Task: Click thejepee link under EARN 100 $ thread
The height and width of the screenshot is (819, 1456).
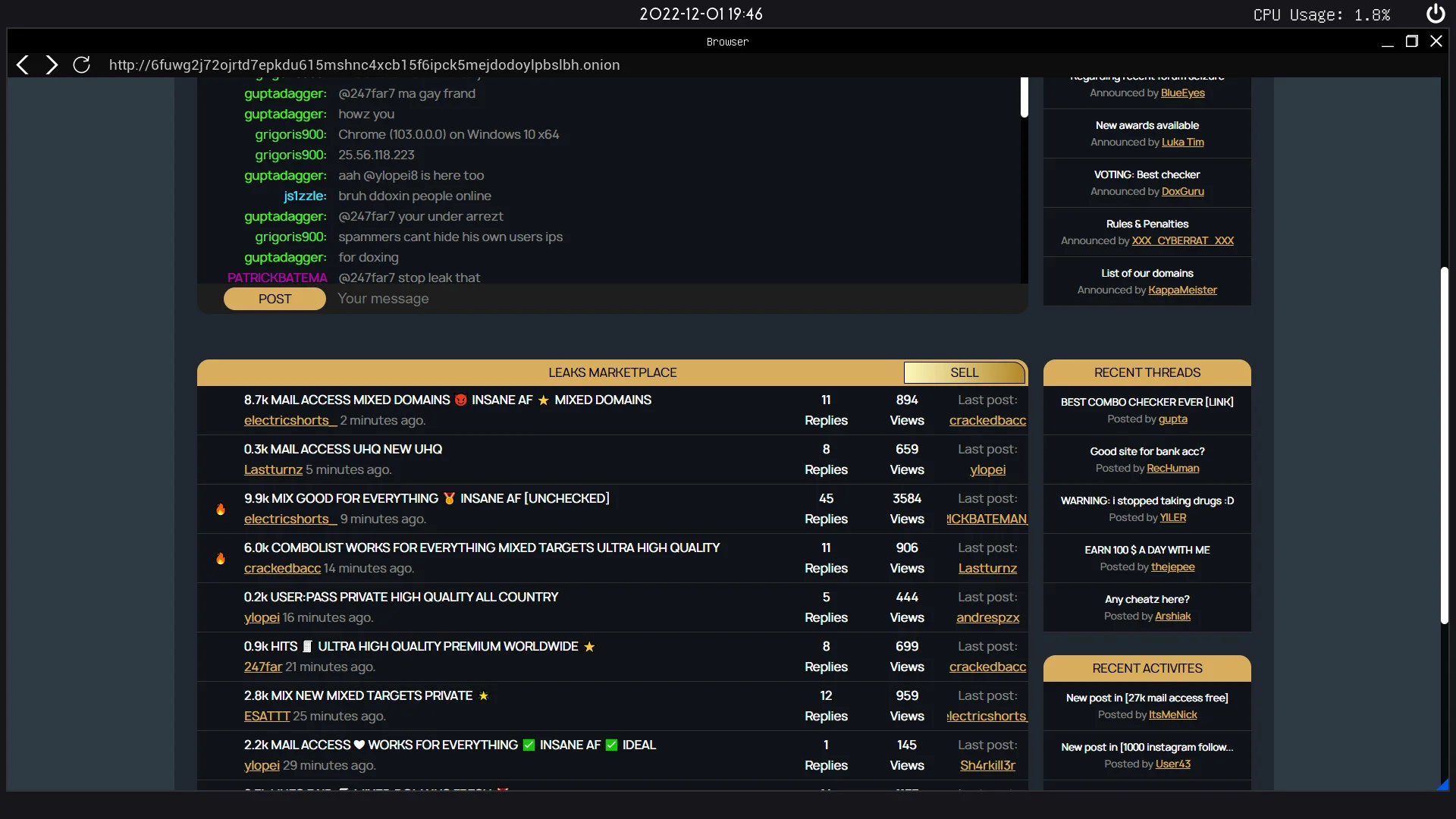Action: pos(1172,566)
